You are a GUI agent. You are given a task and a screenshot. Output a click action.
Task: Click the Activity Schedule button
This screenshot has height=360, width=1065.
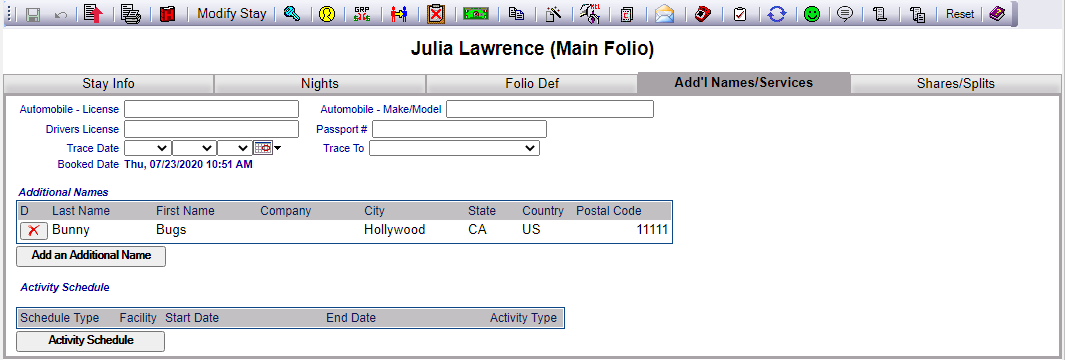point(90,341)
